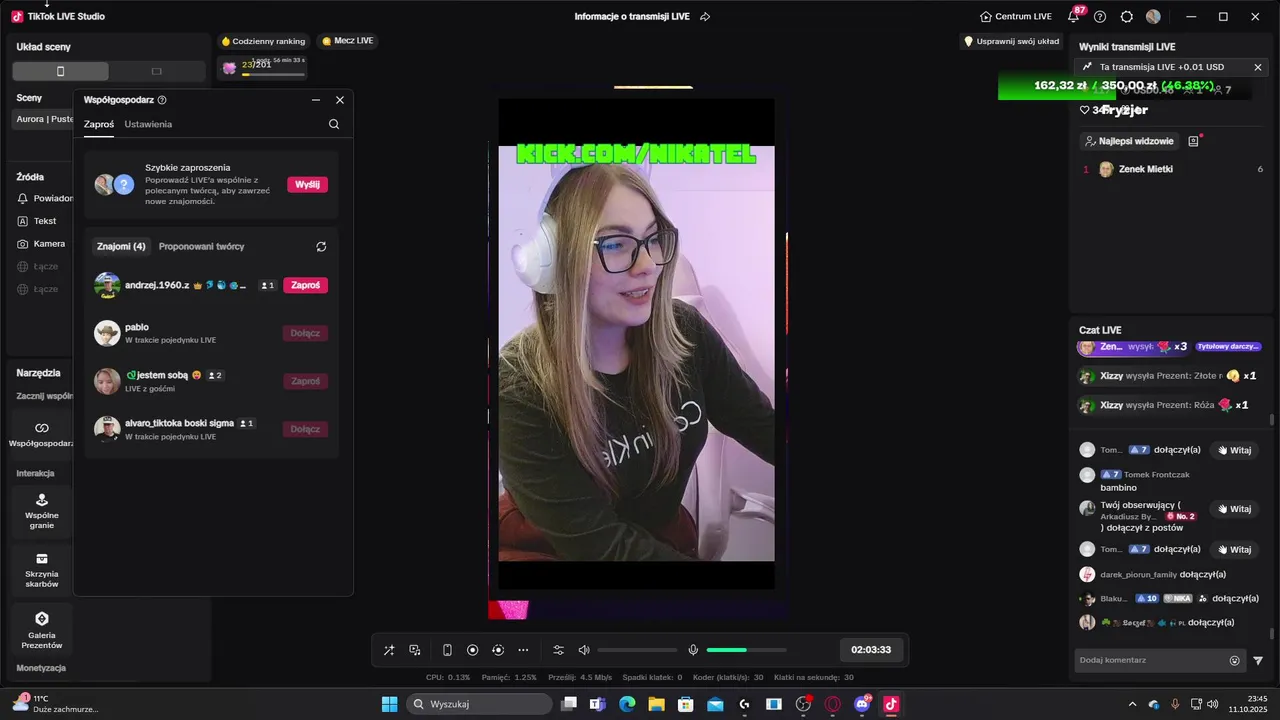The height and width of the screenshot is (720, 1280).
Task: Open the settings gear in title bar
Action: point(1127,17)
